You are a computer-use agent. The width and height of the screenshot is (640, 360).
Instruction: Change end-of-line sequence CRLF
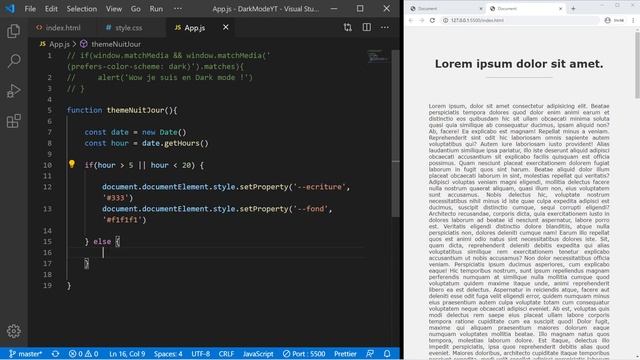(x=226, y=353)
